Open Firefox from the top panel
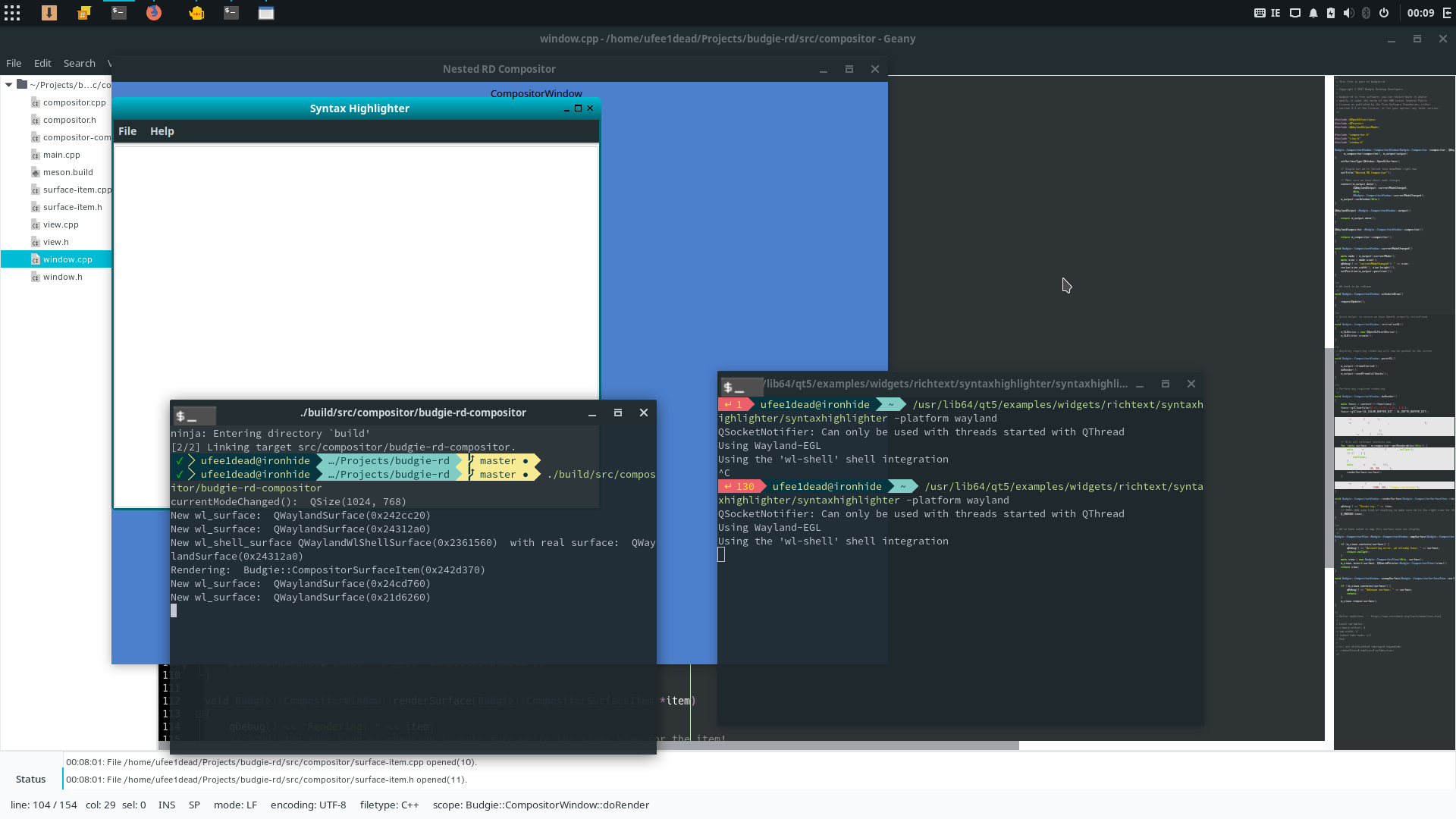1456x819 pixels. [x=154, y=13]
